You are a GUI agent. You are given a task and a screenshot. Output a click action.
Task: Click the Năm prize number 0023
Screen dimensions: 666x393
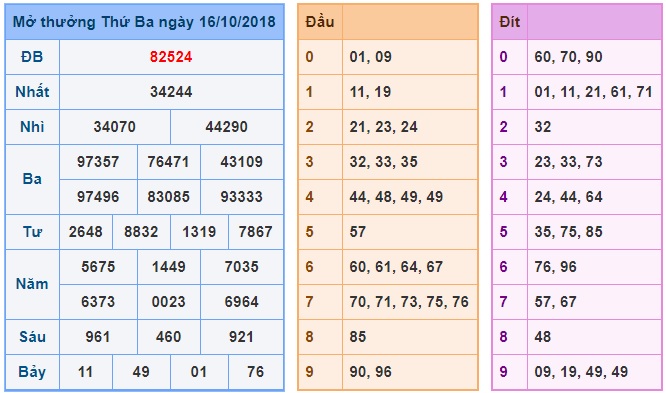coord(169,302)
